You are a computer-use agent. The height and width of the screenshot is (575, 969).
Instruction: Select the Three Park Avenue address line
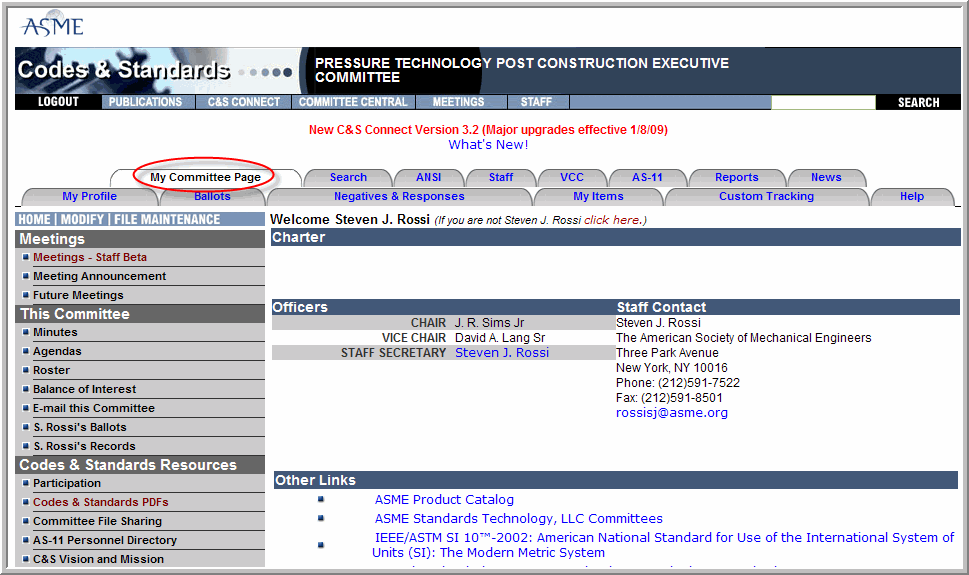[x=667, y=353]
